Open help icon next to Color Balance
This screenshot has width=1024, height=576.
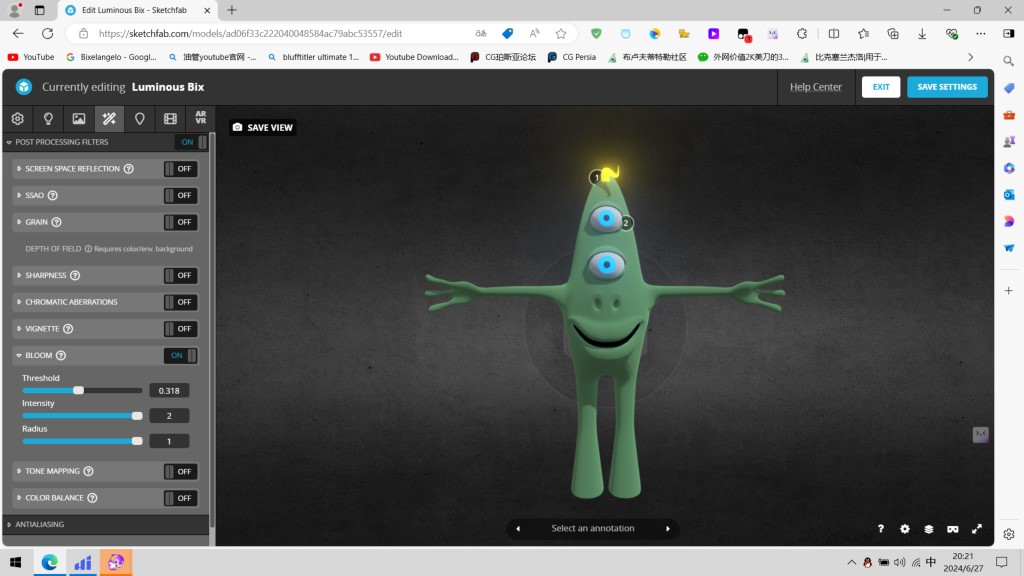point(93,498)
